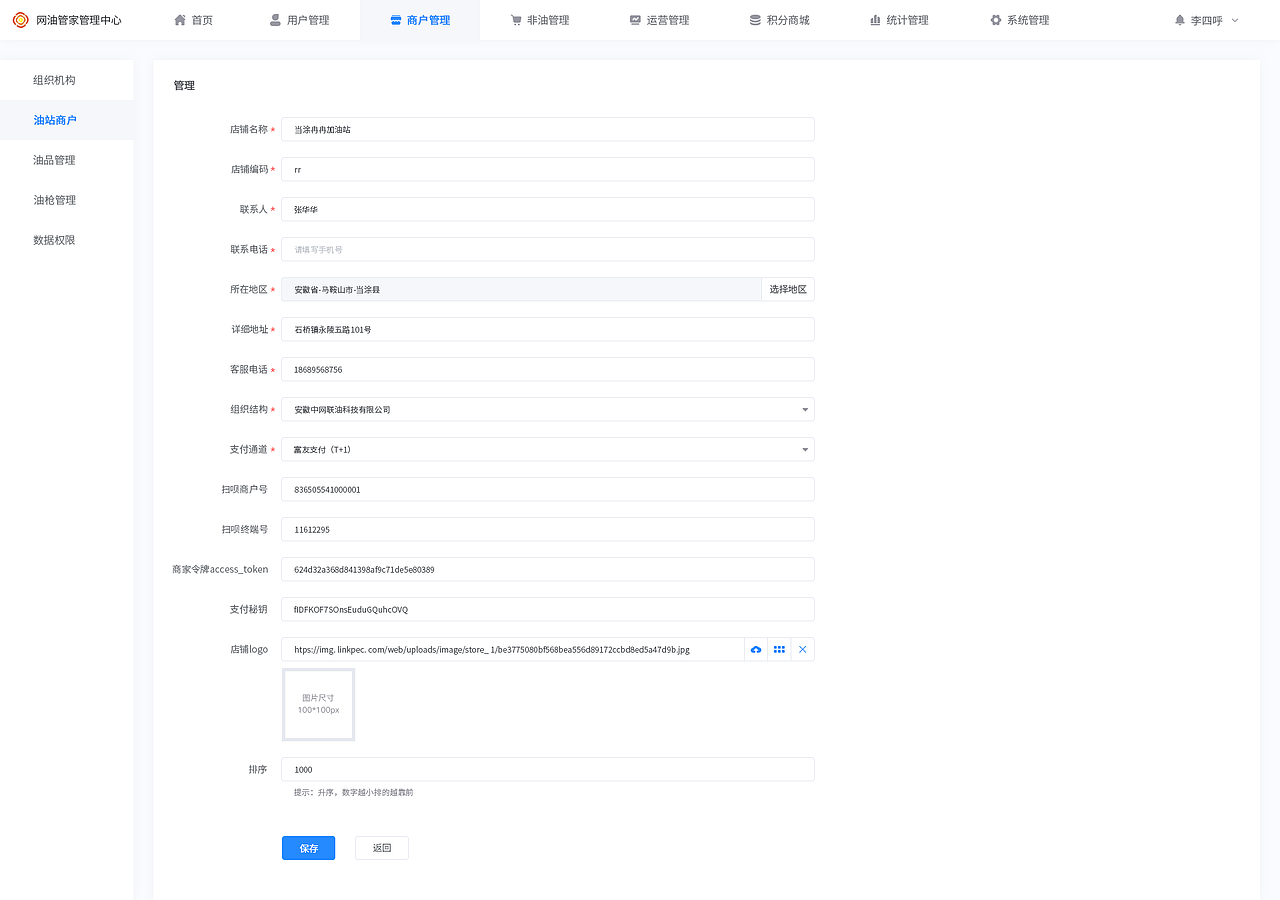Click the 店铺logo URL input field

[513, 650]
